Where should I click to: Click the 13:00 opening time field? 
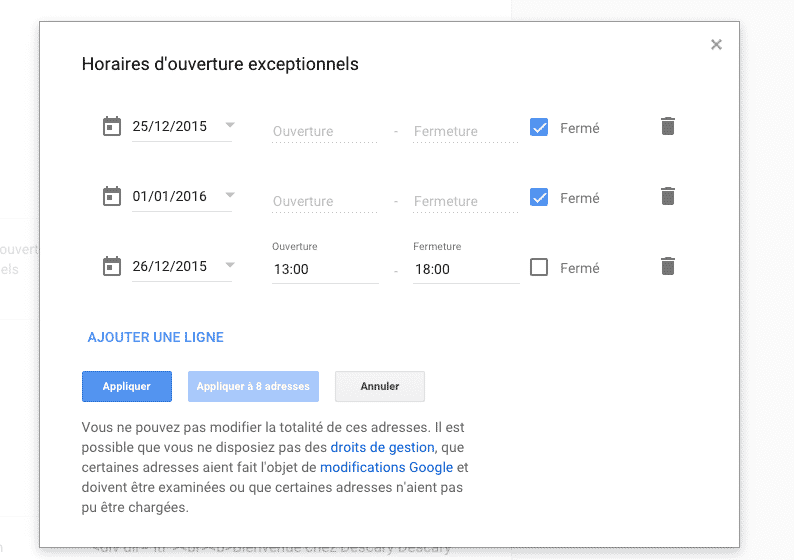(324, 269)
